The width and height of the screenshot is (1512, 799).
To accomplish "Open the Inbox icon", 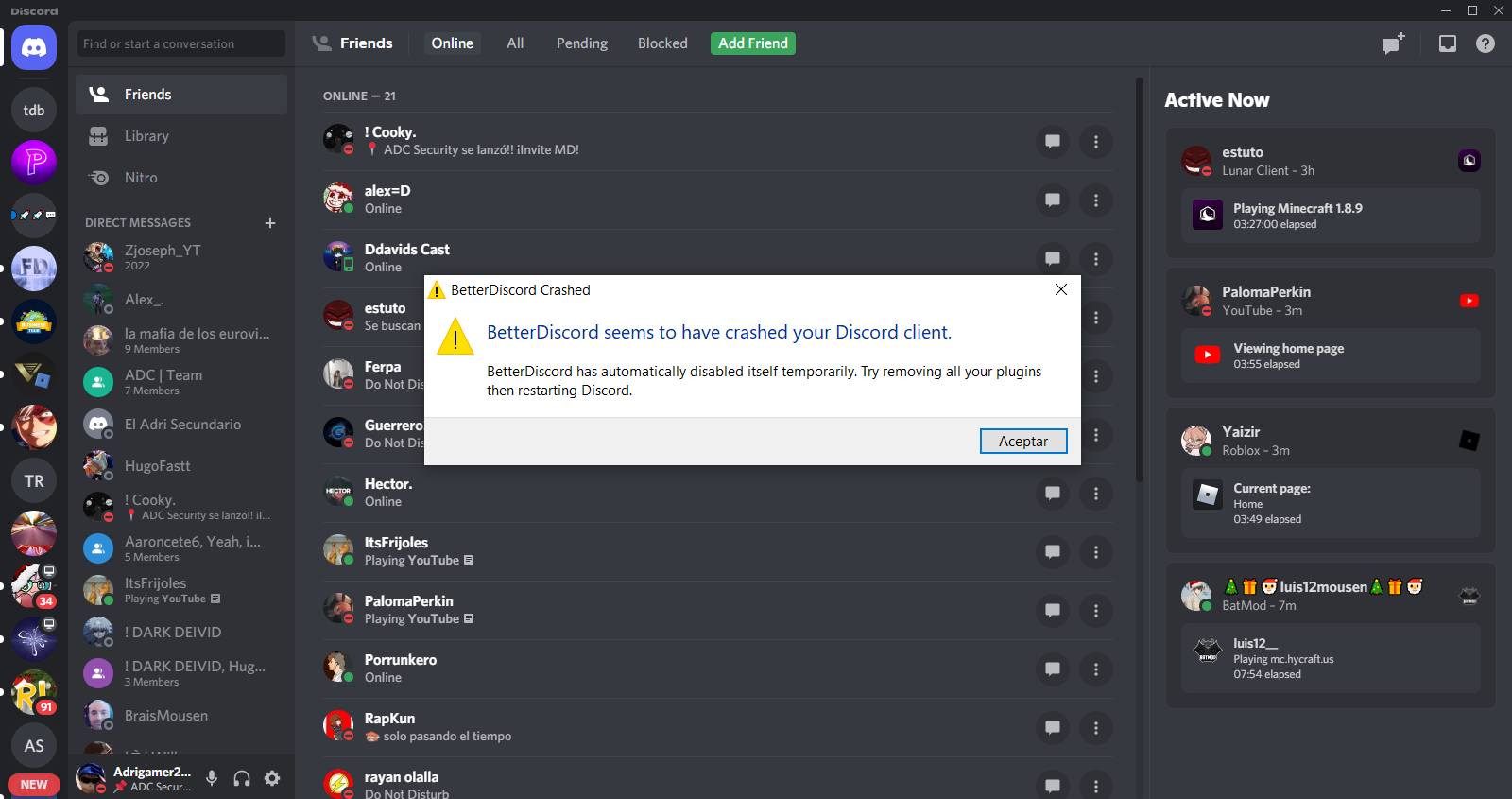I will 1448,43.
